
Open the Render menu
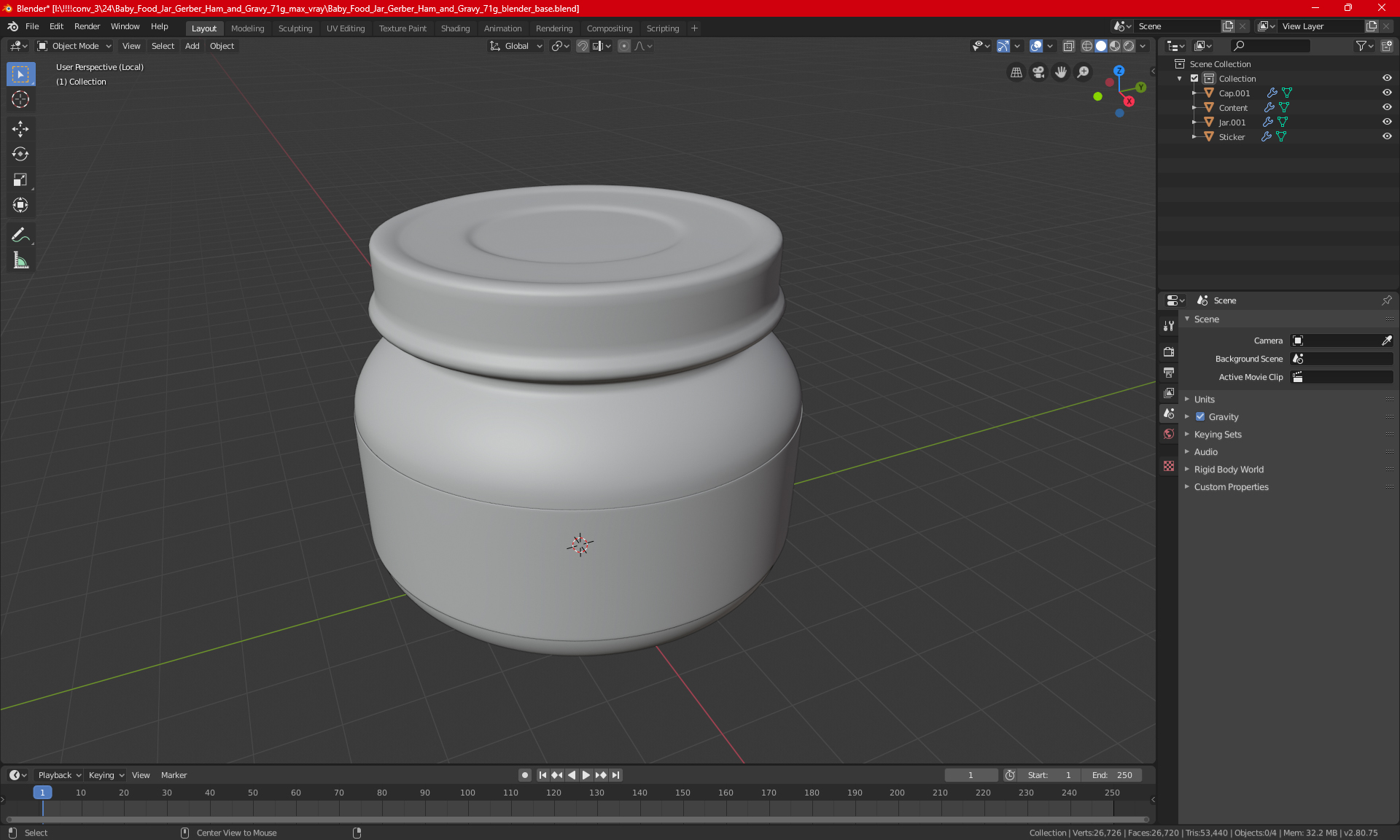pos(87,26)
